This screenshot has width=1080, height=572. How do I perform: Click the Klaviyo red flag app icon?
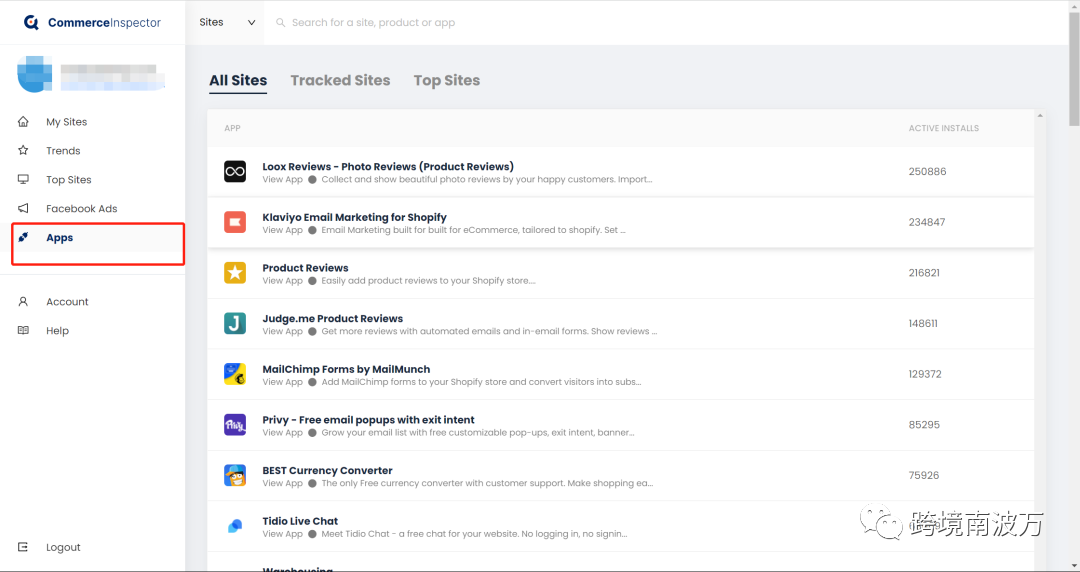[x=235, y=222]
